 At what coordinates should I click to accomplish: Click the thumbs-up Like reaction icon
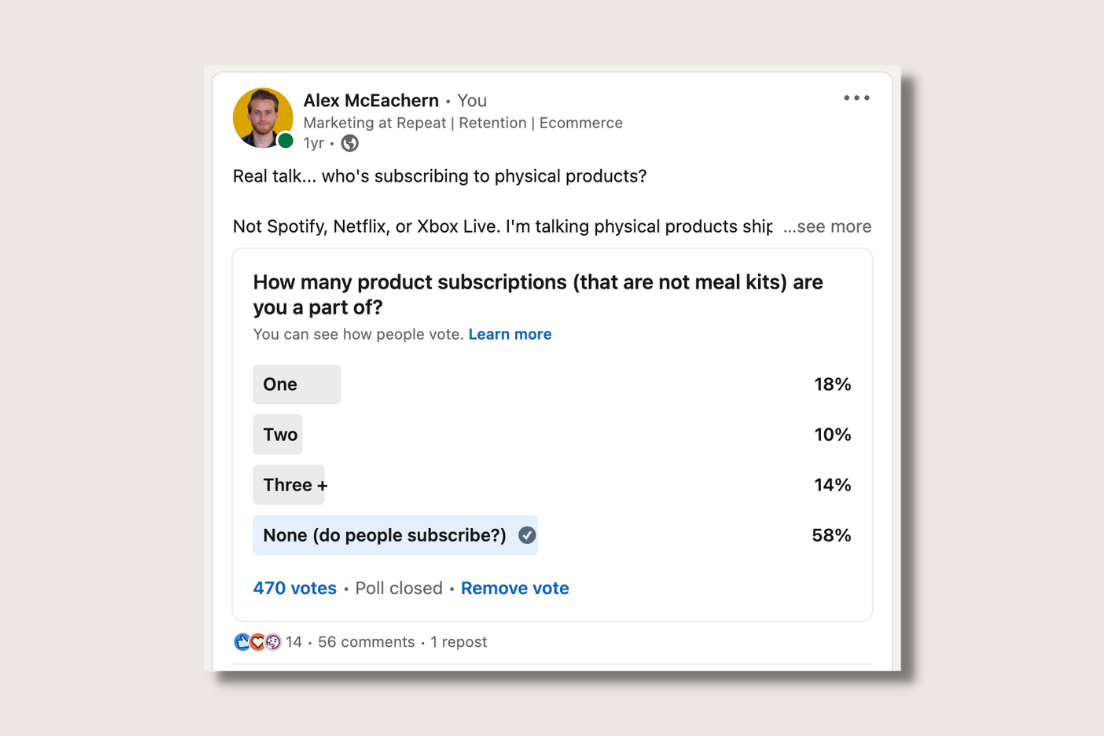pos(242,642)
